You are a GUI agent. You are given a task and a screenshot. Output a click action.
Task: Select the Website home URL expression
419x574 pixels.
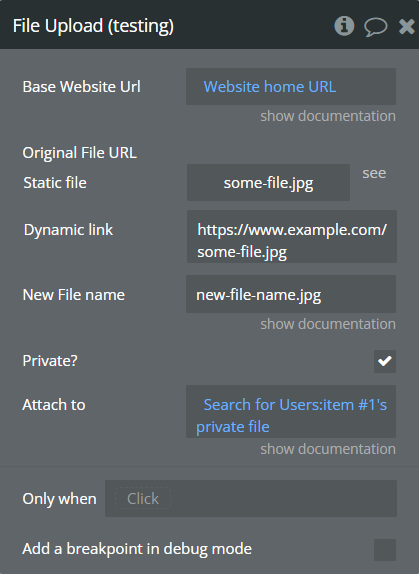coord(270,87)
